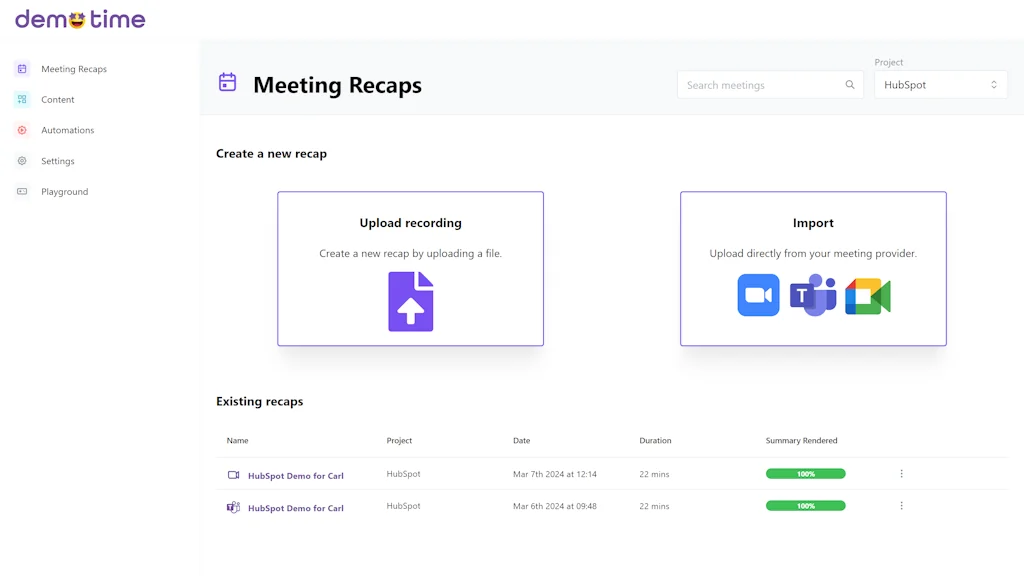Click the date Mar 6th 2024 at 09:48

[554, 506]
